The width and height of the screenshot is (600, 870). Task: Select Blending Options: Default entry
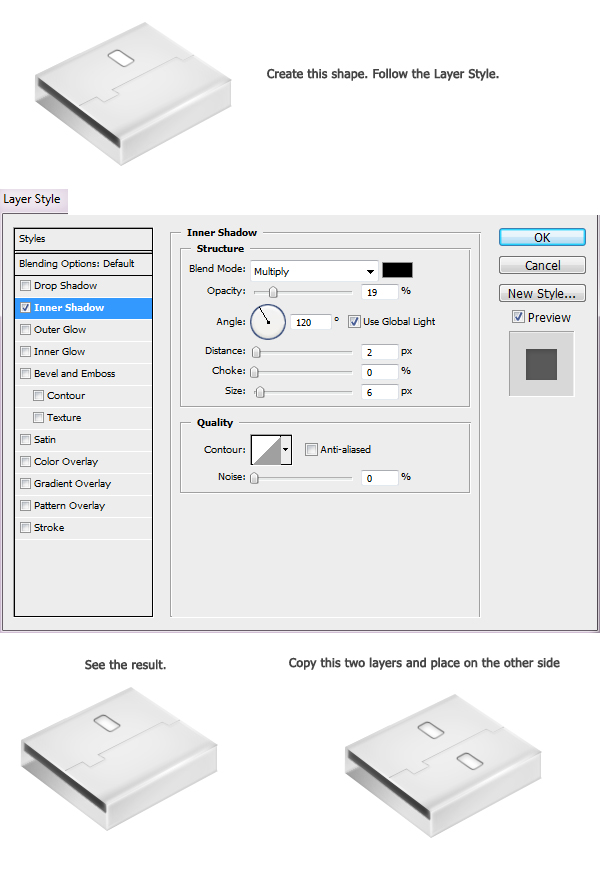pos(83,264)
